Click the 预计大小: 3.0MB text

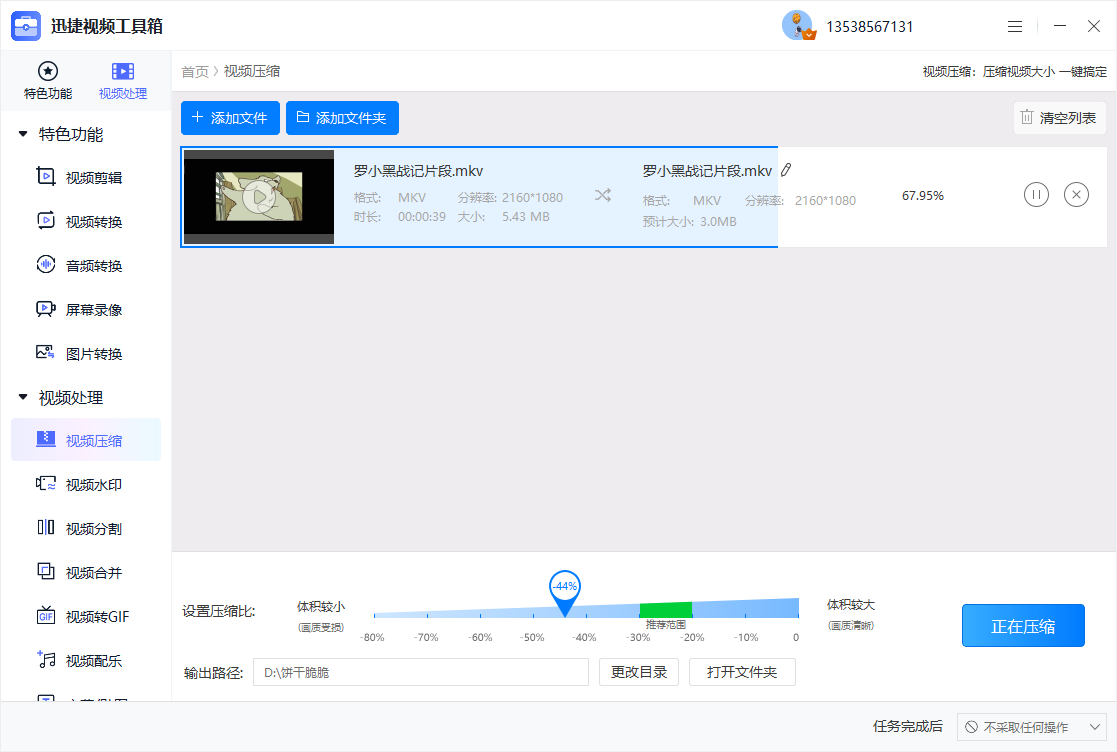click(690, 221)
